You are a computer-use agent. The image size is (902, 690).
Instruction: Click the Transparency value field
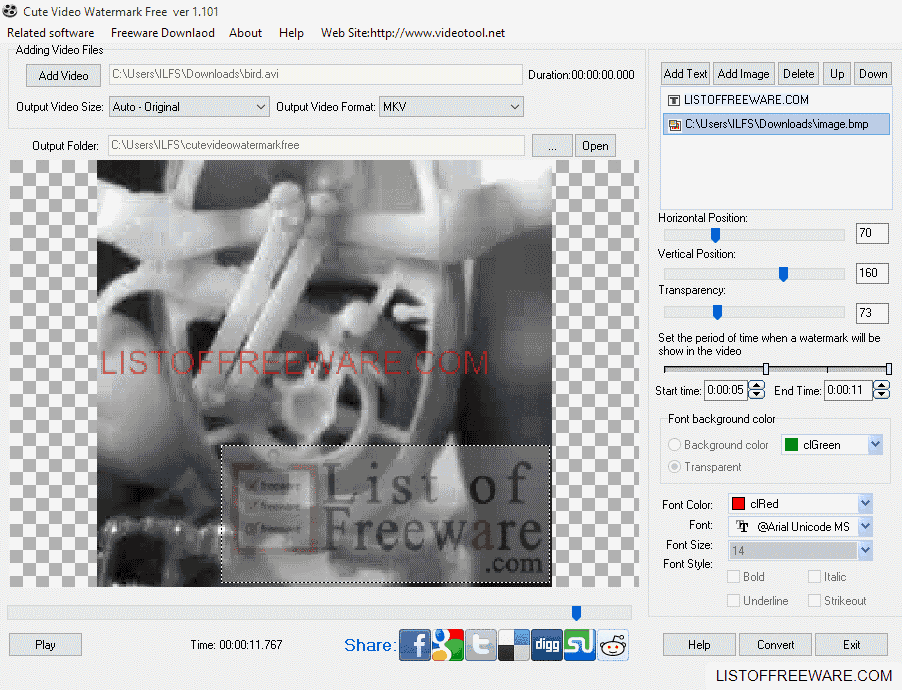click(x=872, y=312)
